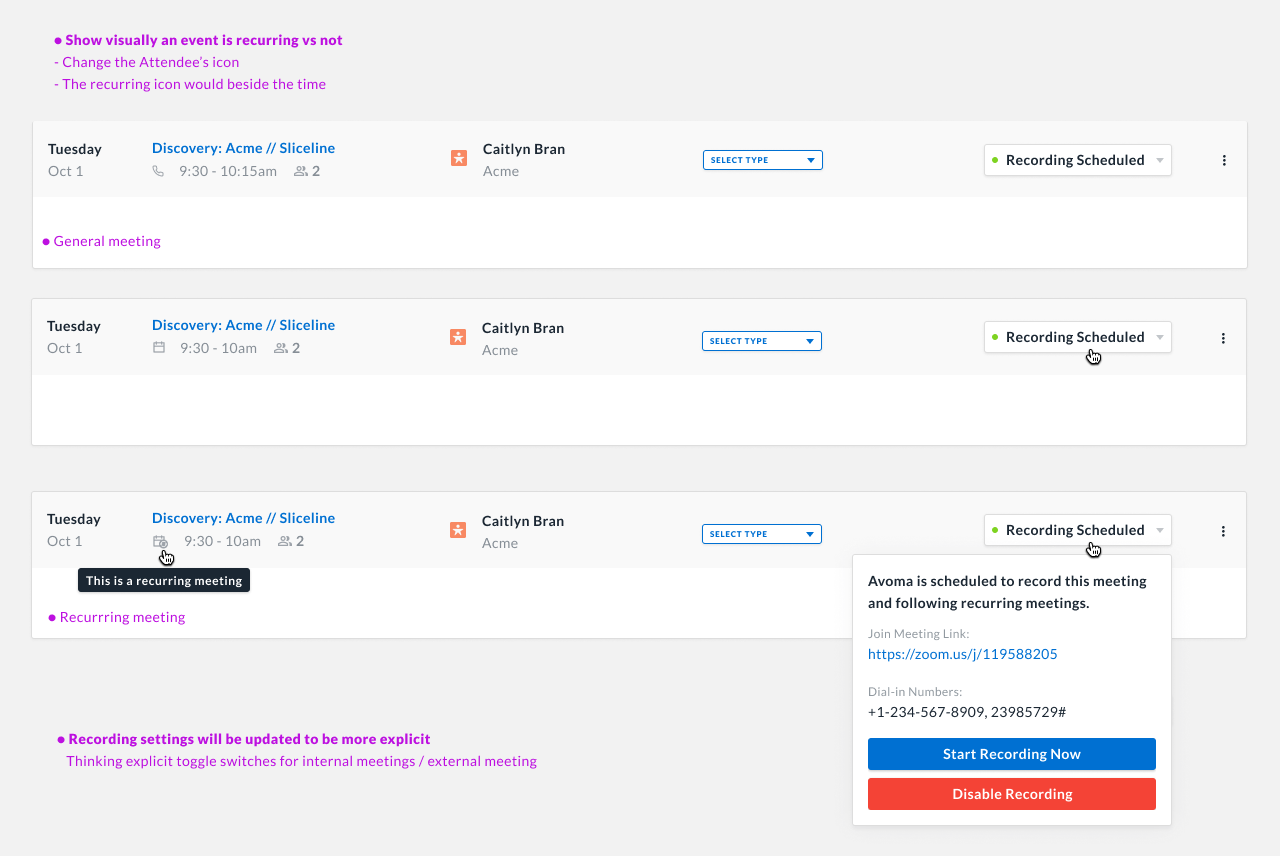Click the Join Meeting Link label
Image resolution: width=1280 pixels, height=856 pixels.
(919, 633)
